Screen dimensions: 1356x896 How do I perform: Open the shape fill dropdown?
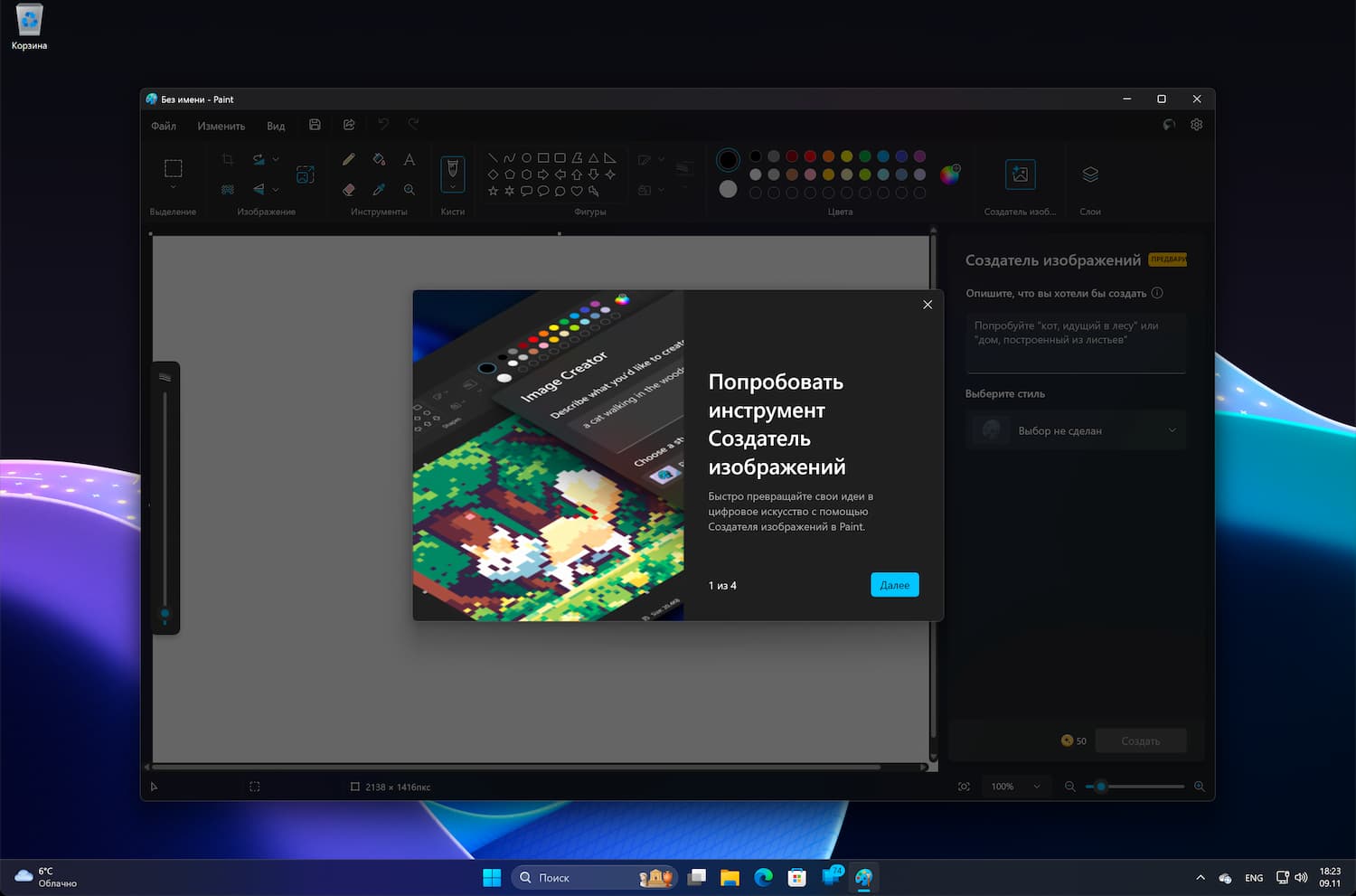click(652, 190)
